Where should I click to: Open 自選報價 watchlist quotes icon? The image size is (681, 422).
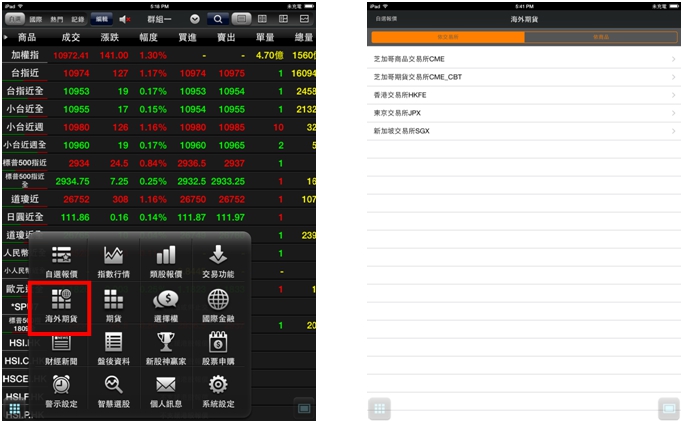(x=62, y=260)
